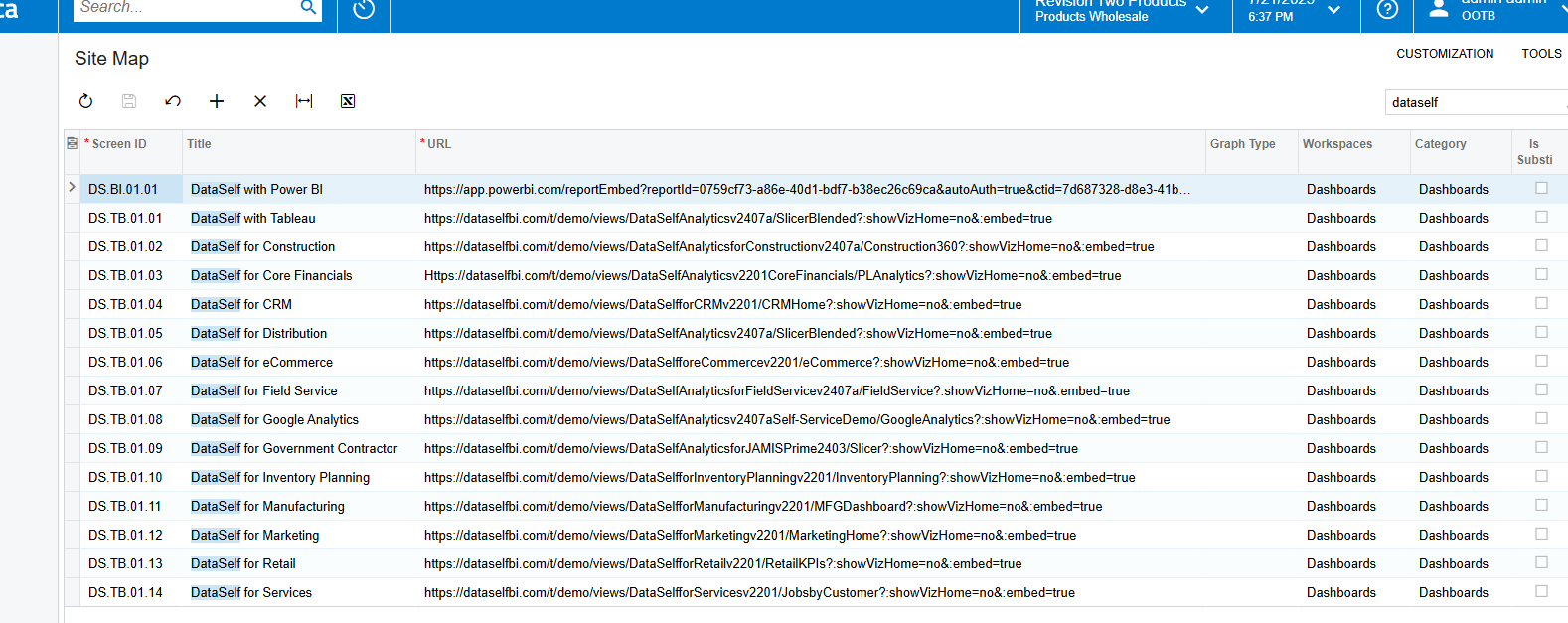1568x623 pixels.
Task: Add a new row with plus icon
Action: 217,101
